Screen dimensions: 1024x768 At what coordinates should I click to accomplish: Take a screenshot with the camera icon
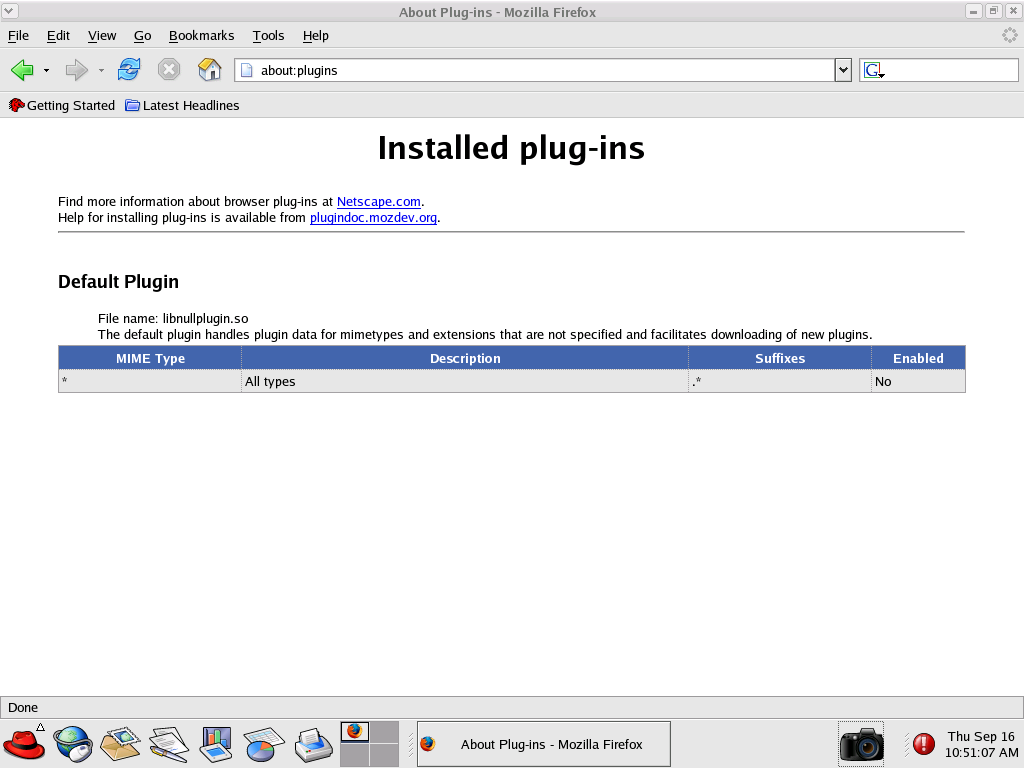pyautogui.click(x=861, y=744)
